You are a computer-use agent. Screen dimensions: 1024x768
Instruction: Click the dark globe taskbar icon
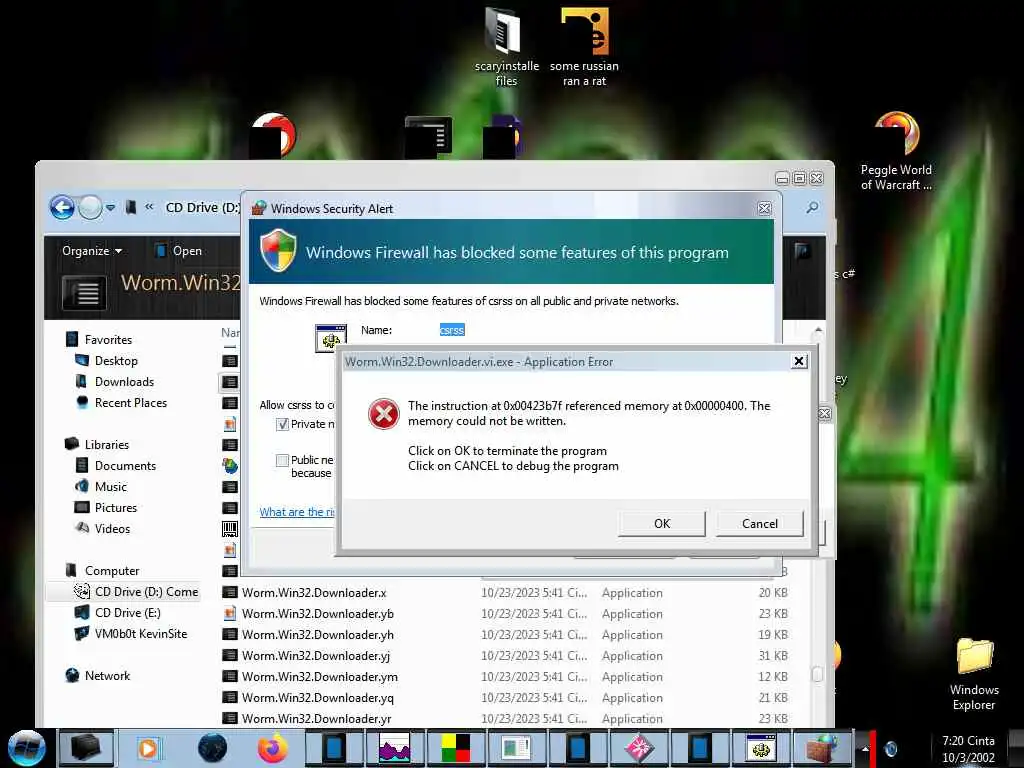212,748
